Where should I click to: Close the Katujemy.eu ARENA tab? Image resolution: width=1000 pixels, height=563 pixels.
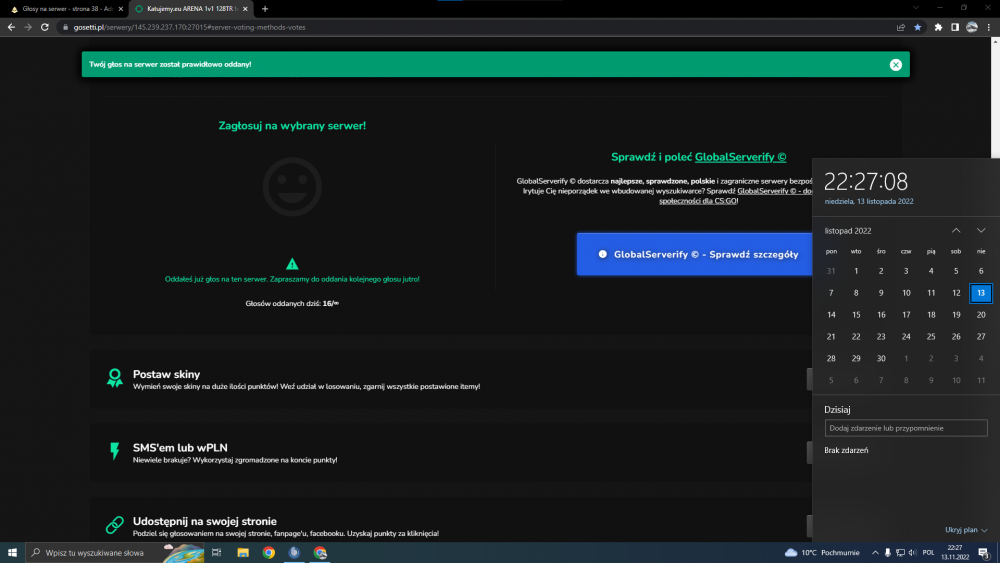coord(245,9)
